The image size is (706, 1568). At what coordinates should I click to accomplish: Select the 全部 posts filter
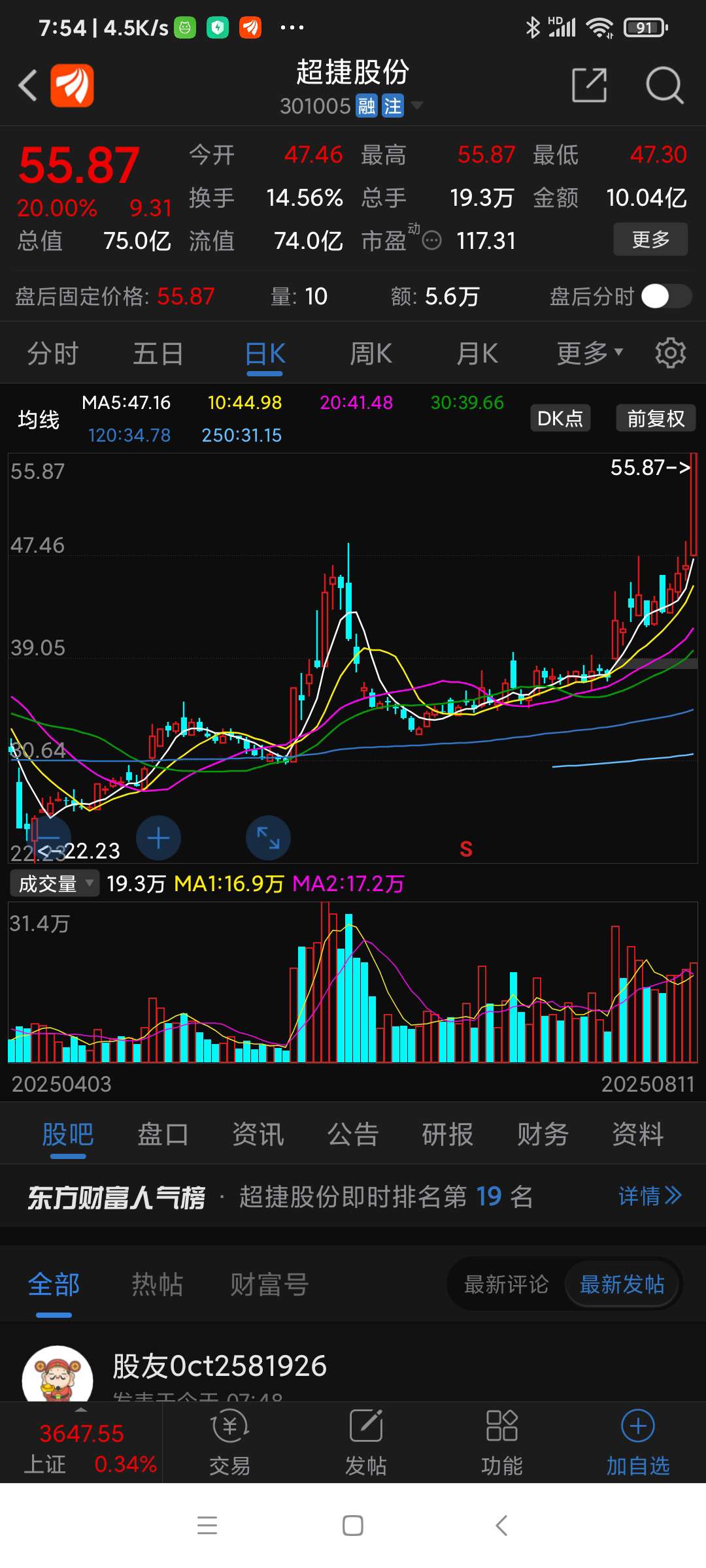click(x=54, y=1284)
